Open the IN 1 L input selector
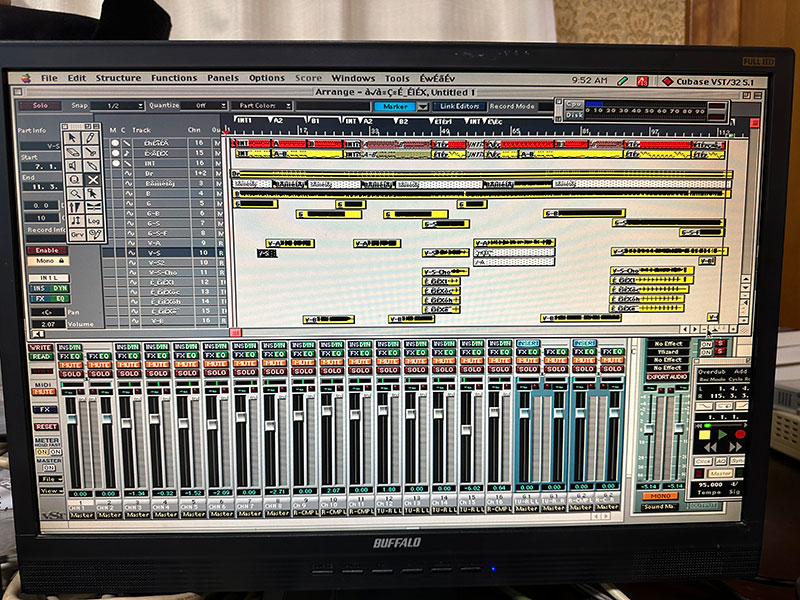 48,278
